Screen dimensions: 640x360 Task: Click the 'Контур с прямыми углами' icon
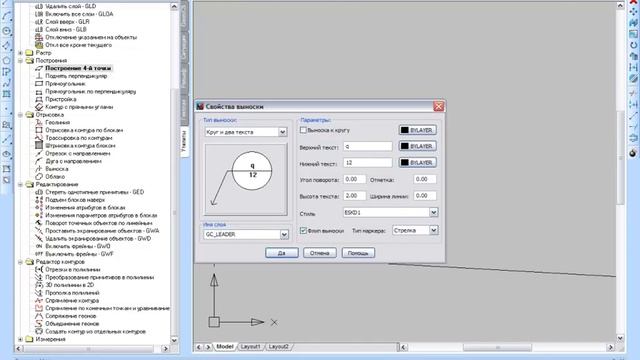(x=39, y=107)
